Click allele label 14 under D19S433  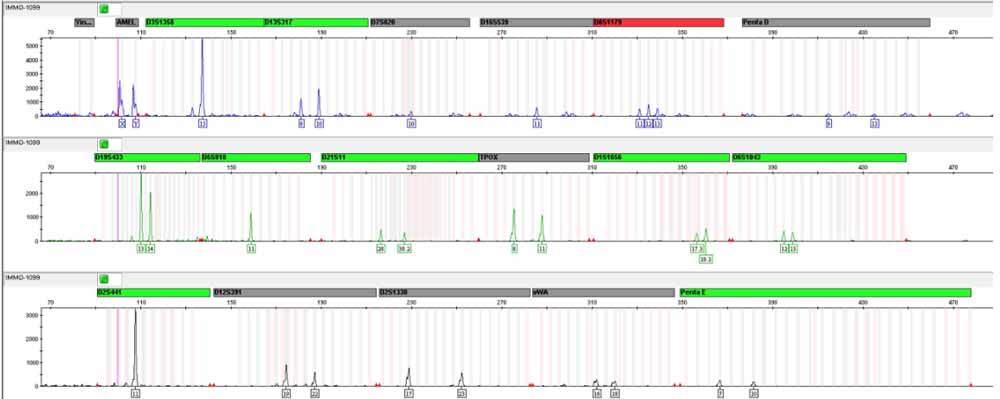click(151, 249)
